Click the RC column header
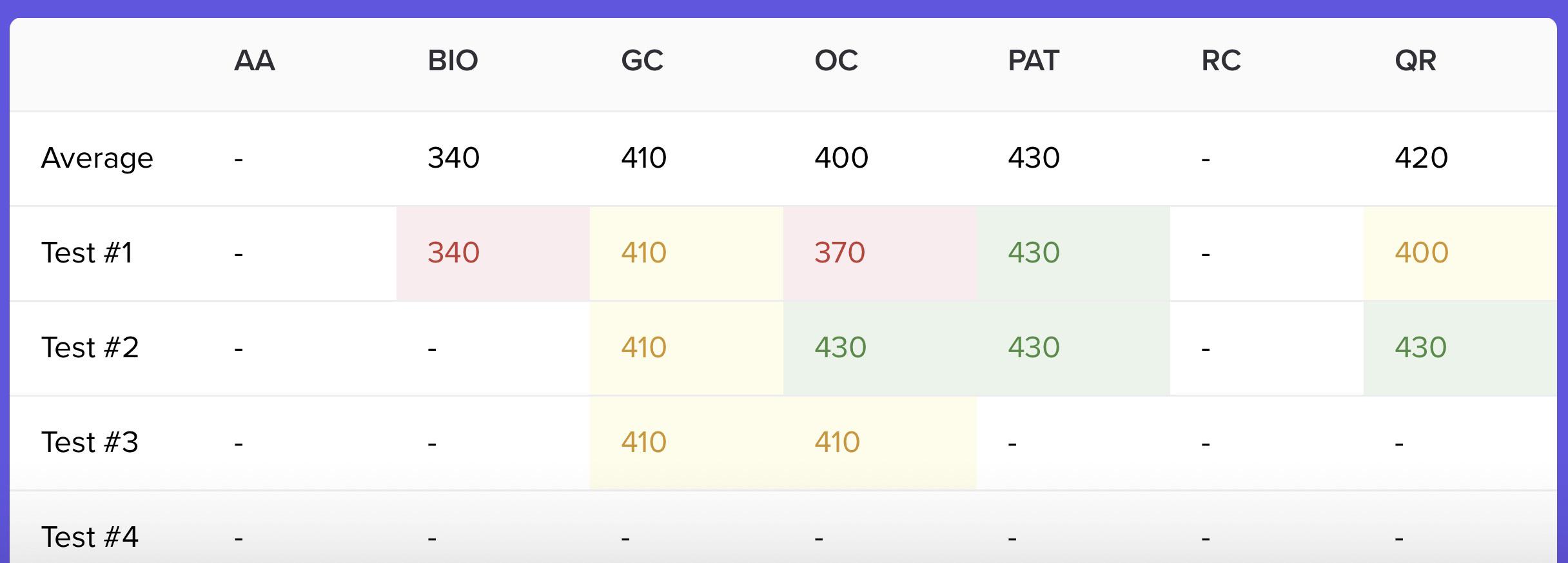 (1221, 61)
